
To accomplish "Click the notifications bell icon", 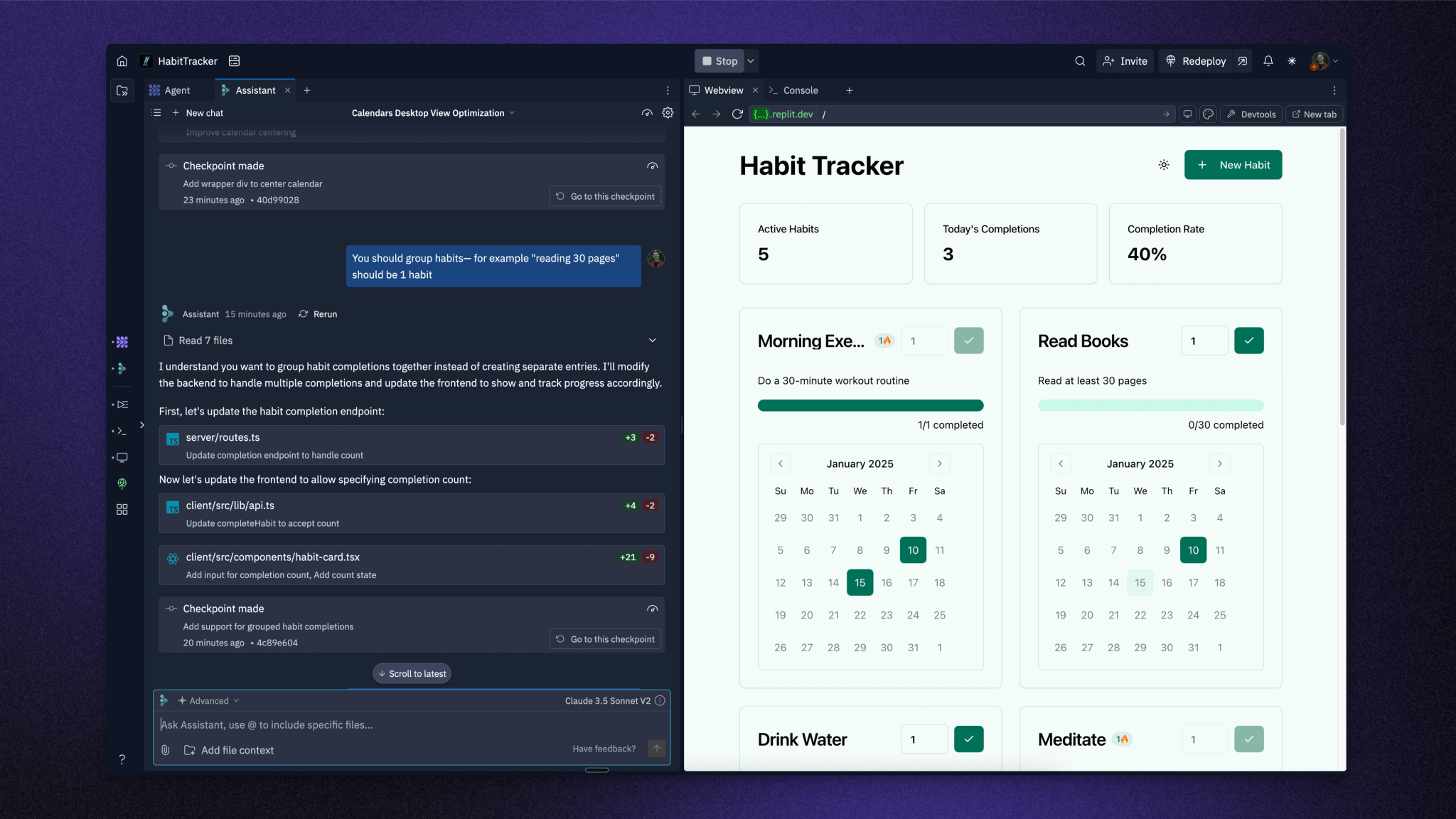I will (1268, 61).
